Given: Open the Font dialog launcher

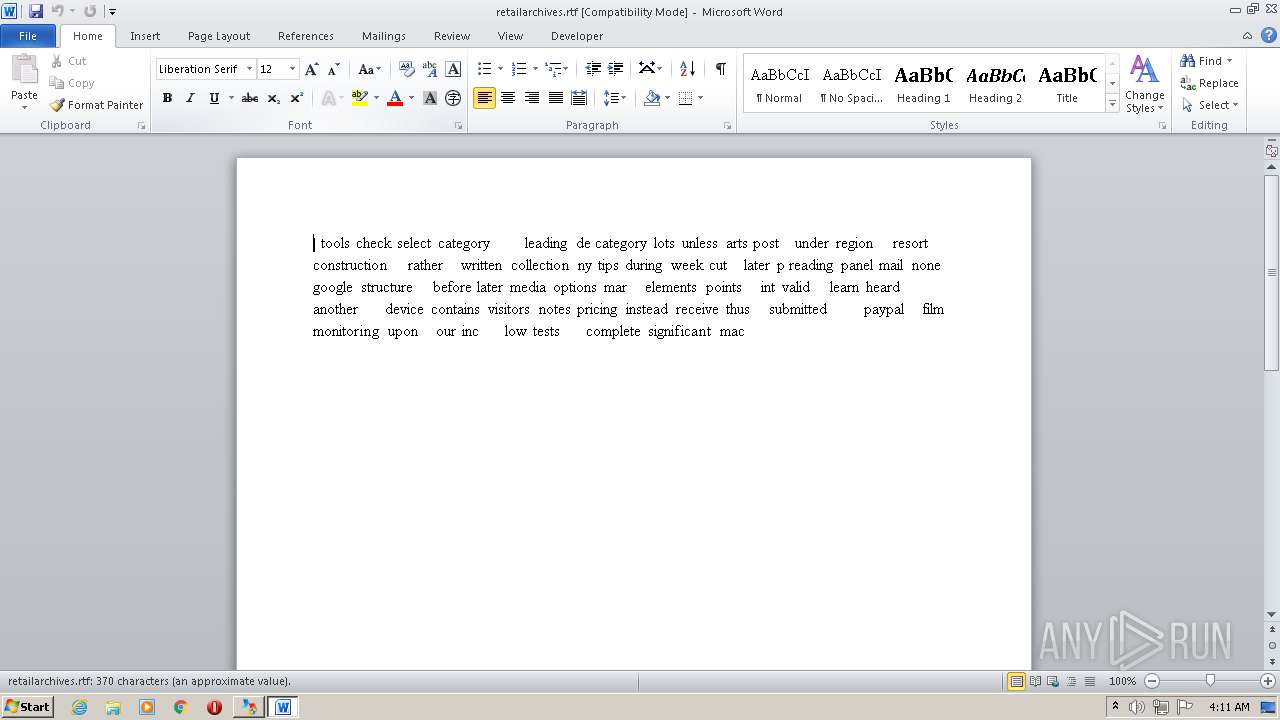Looking at the screenshot, I should [x=459, y=126].
